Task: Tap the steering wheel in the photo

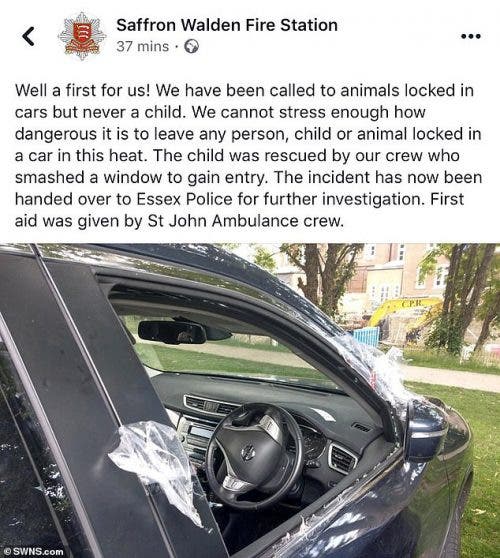Action: 255,457
